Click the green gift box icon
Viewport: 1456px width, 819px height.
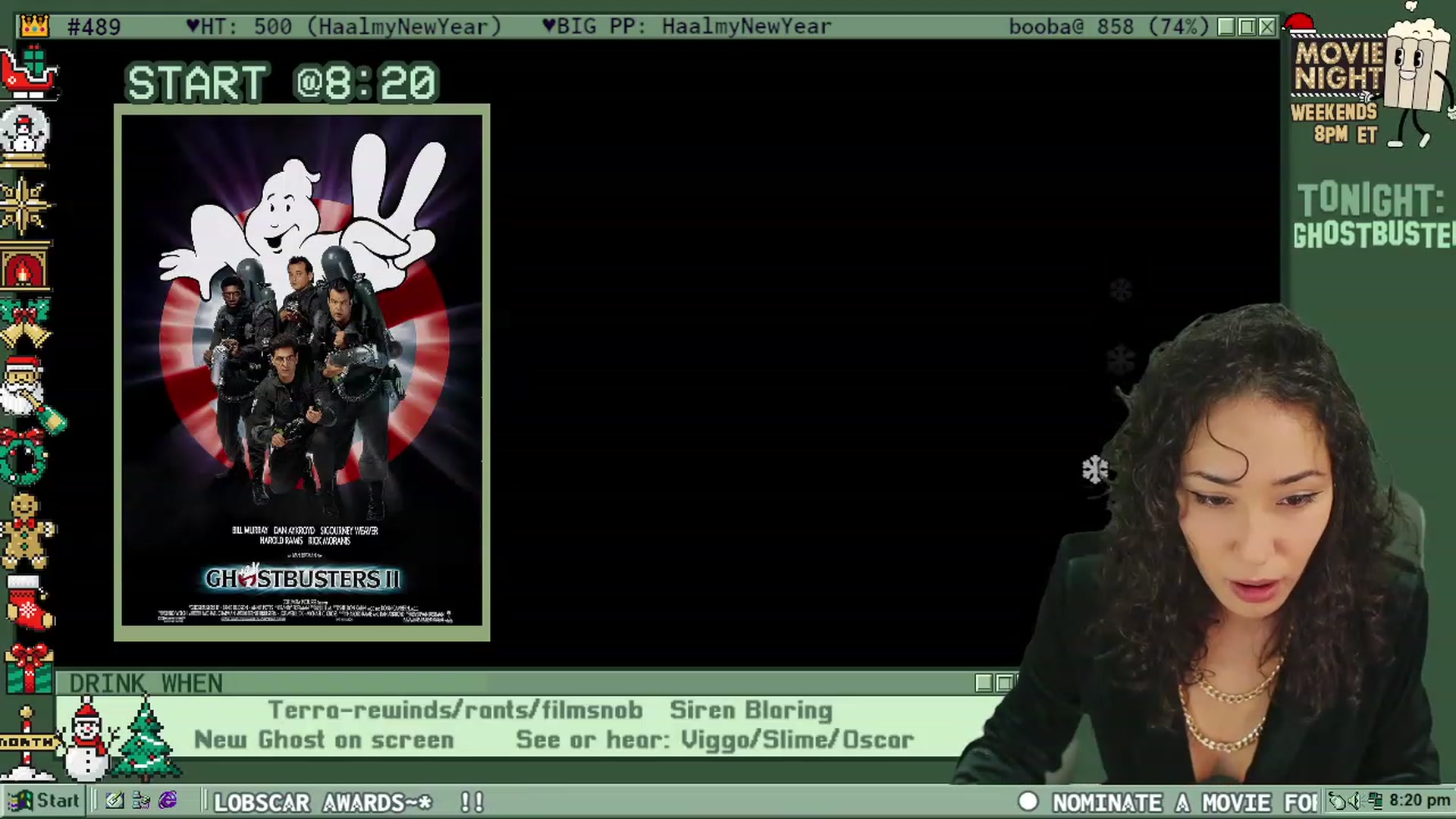pyautogui.click(x=29, y=669)
